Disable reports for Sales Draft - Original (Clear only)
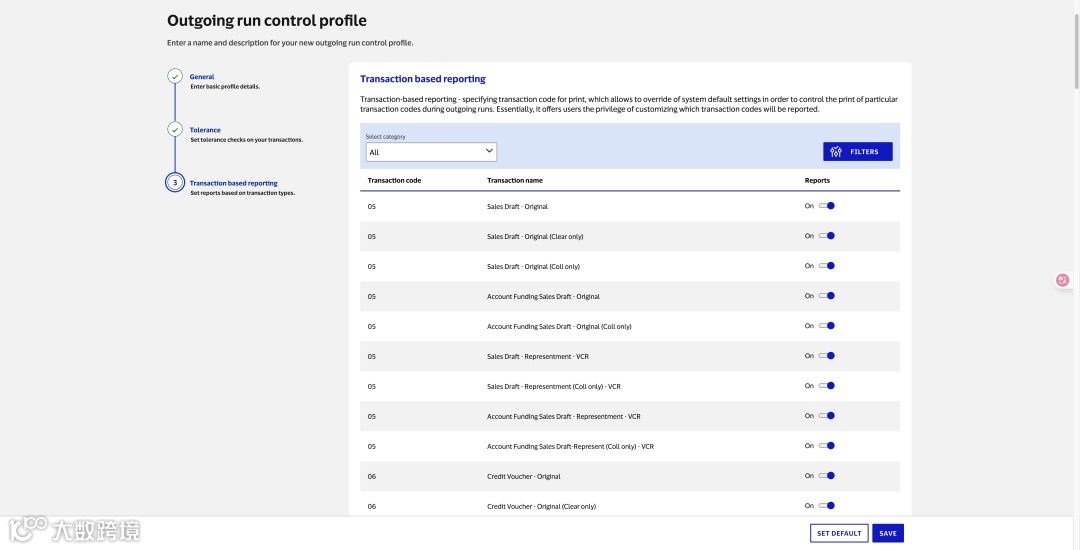Screen dimensions: 1080x550 (x=827, y=236)
